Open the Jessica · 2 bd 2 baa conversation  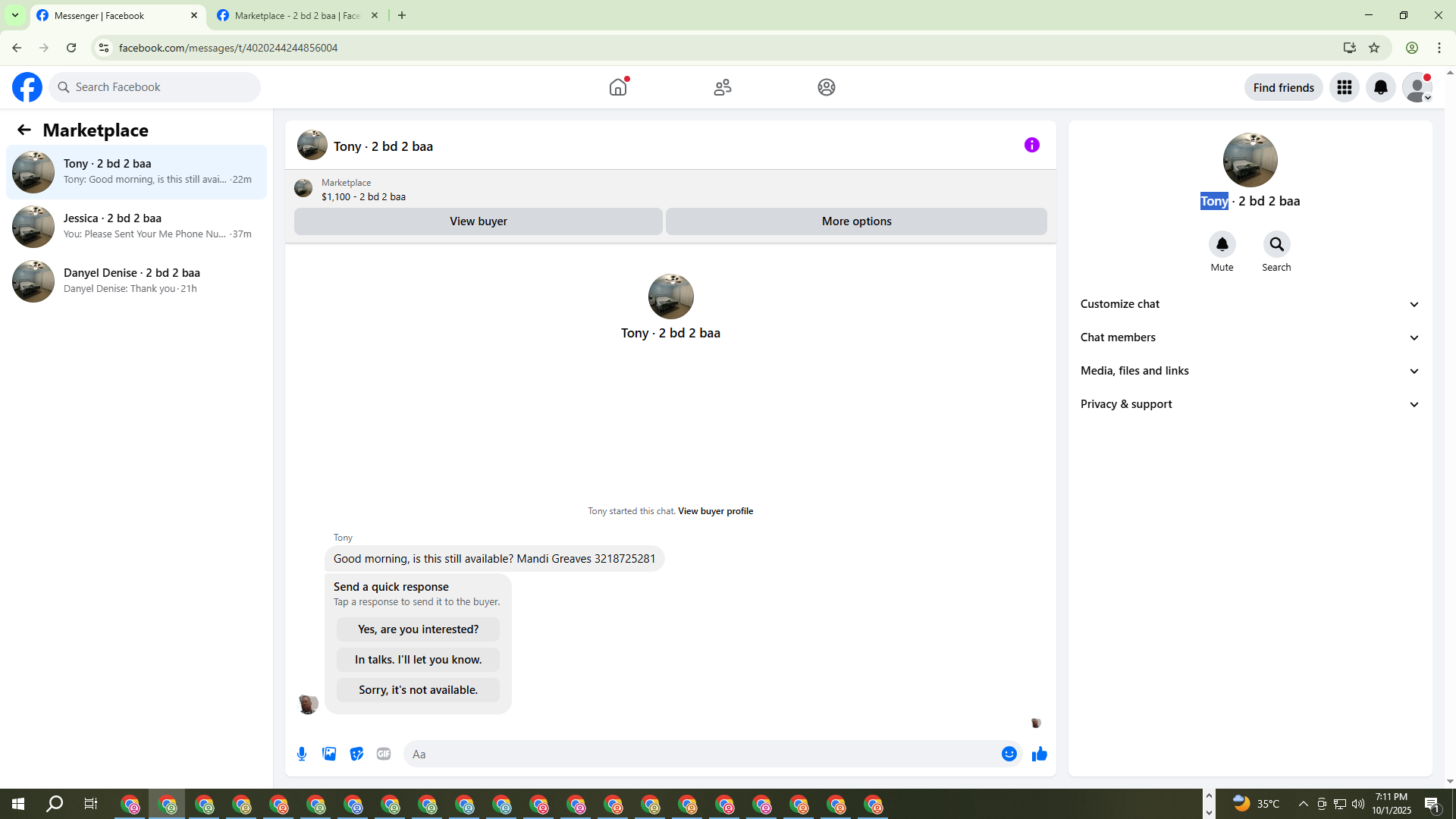pyautogui.click(x=136, y=227)
